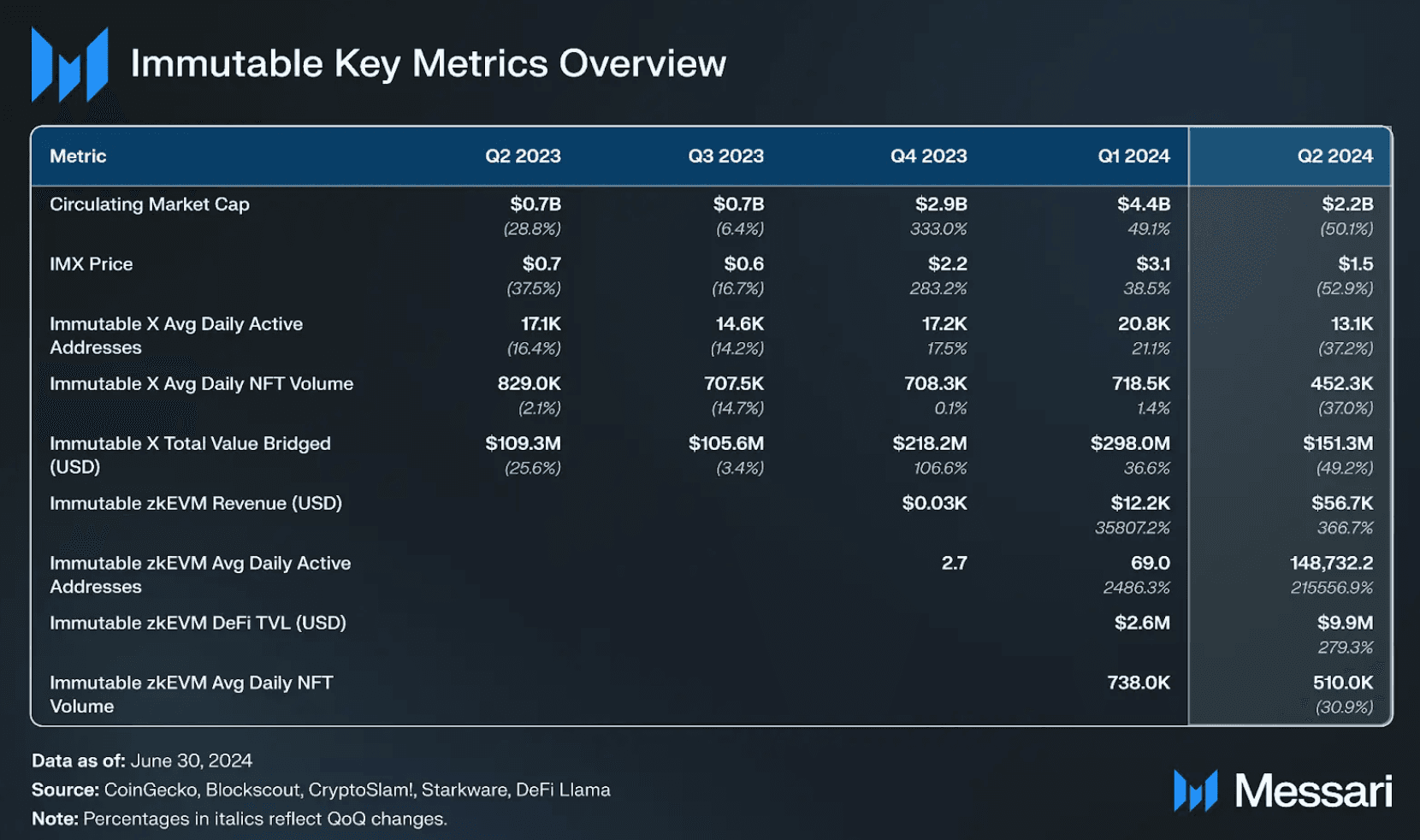Image resolution: width=1420 pixels, height=840 pixels.
Task: Click the 'Data as of: June 30, 2024' line
Action: tap(142, 760)
